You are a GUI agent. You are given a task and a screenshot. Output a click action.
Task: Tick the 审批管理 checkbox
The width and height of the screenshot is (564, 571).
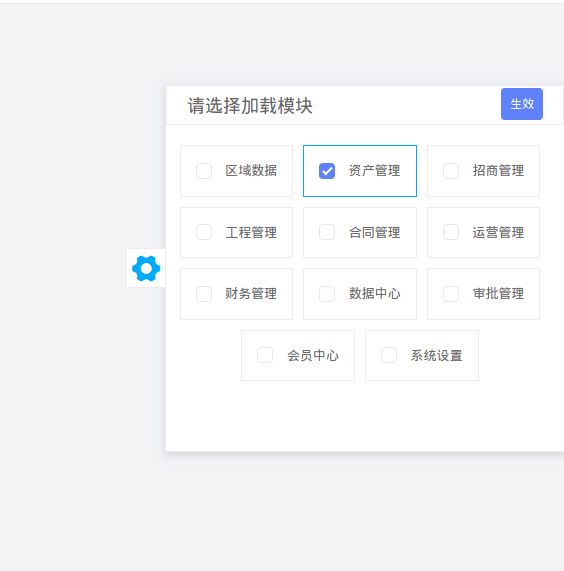click(451, 294)
